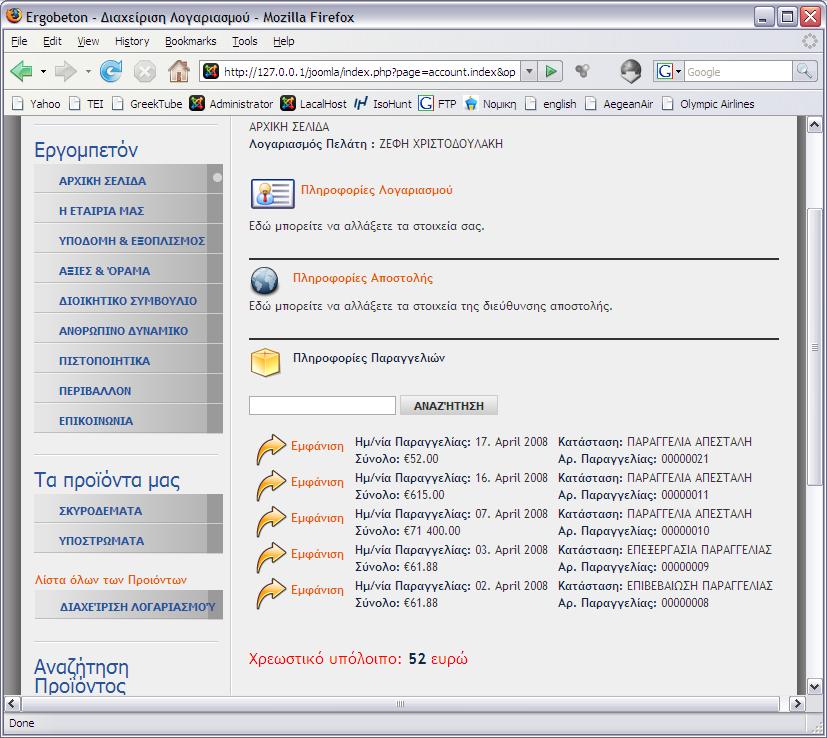This screenshot has height=738, width=827.
Task: Open ΔΙΑΧΕΊΡΙΣΗ ΛΟΓΑΡΙΑΣΜΟΎ menu item
Action: coord(128,606)
